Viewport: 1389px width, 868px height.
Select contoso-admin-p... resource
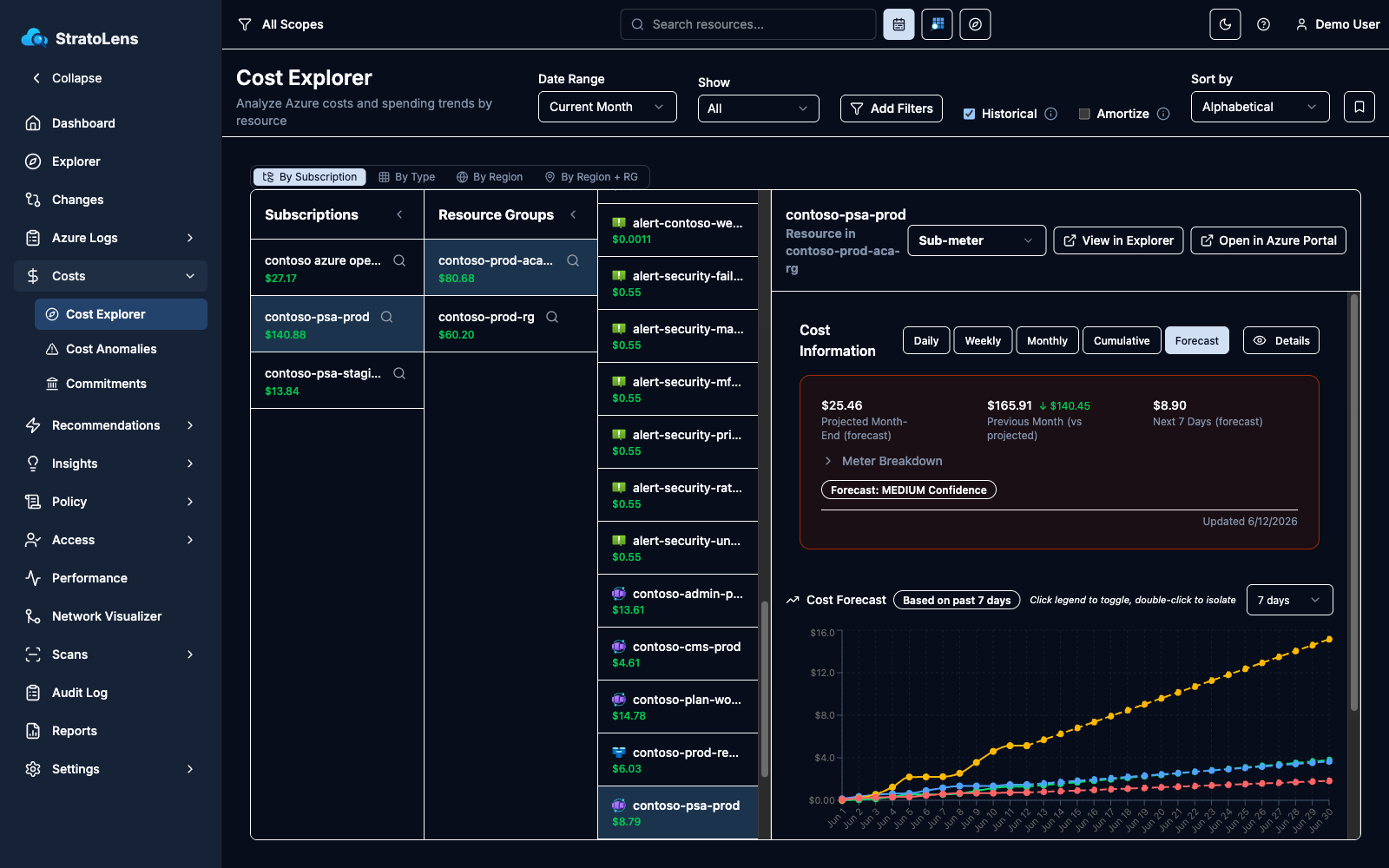pyautogui.click(x=678, y=601)
